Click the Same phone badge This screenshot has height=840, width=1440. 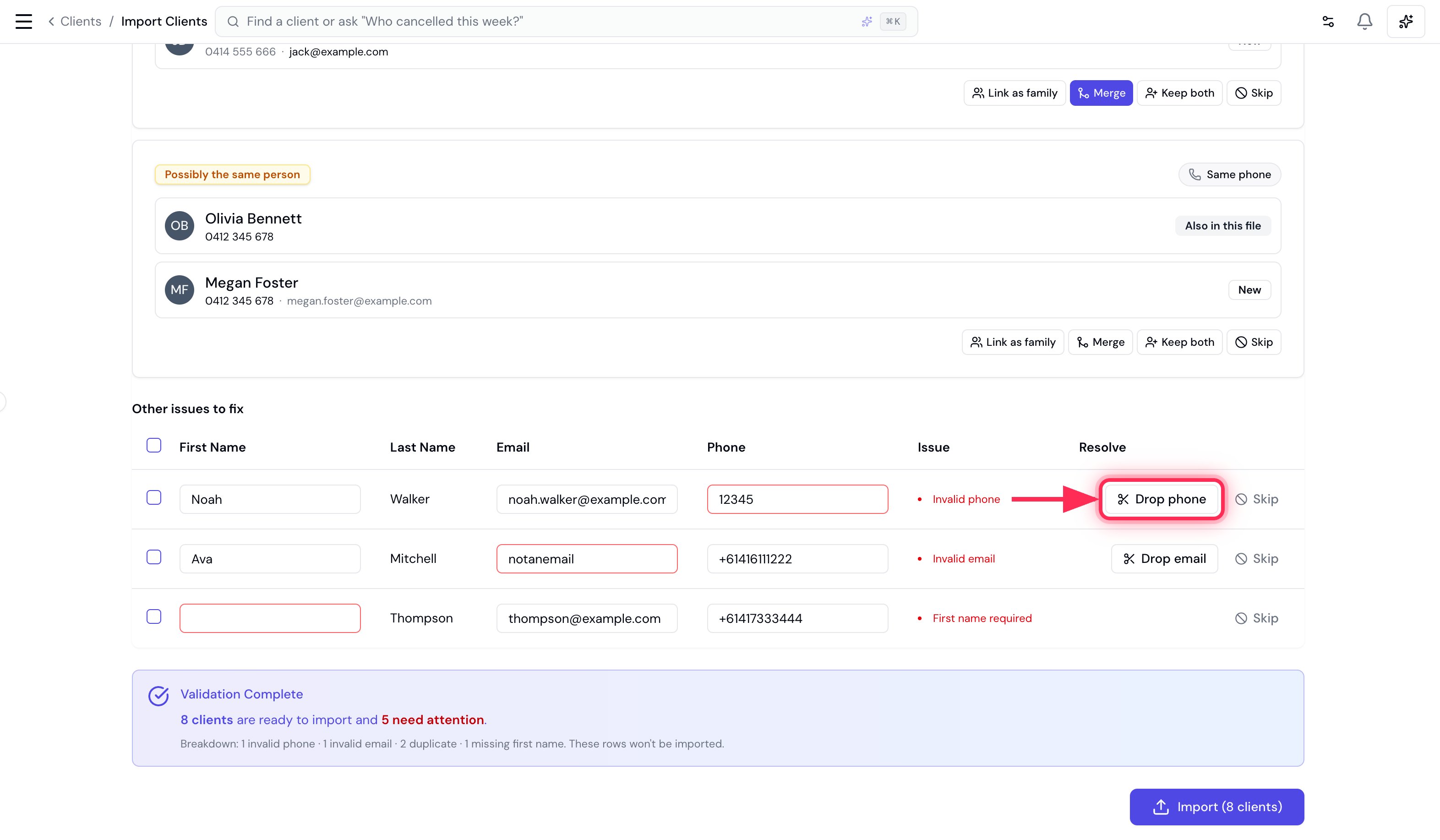[1230, 175]
